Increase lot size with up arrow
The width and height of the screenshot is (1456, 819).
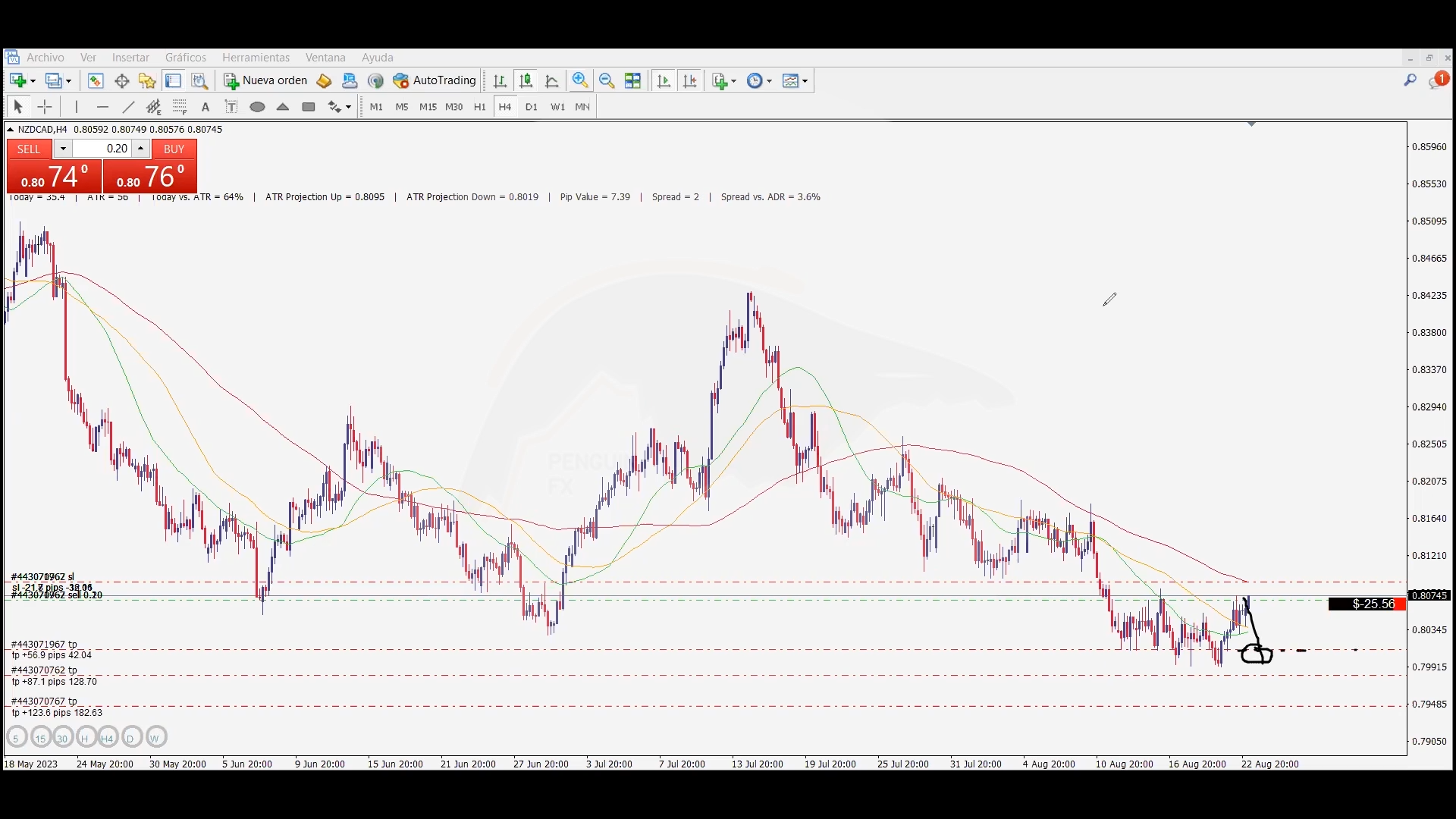pos(140,149)
